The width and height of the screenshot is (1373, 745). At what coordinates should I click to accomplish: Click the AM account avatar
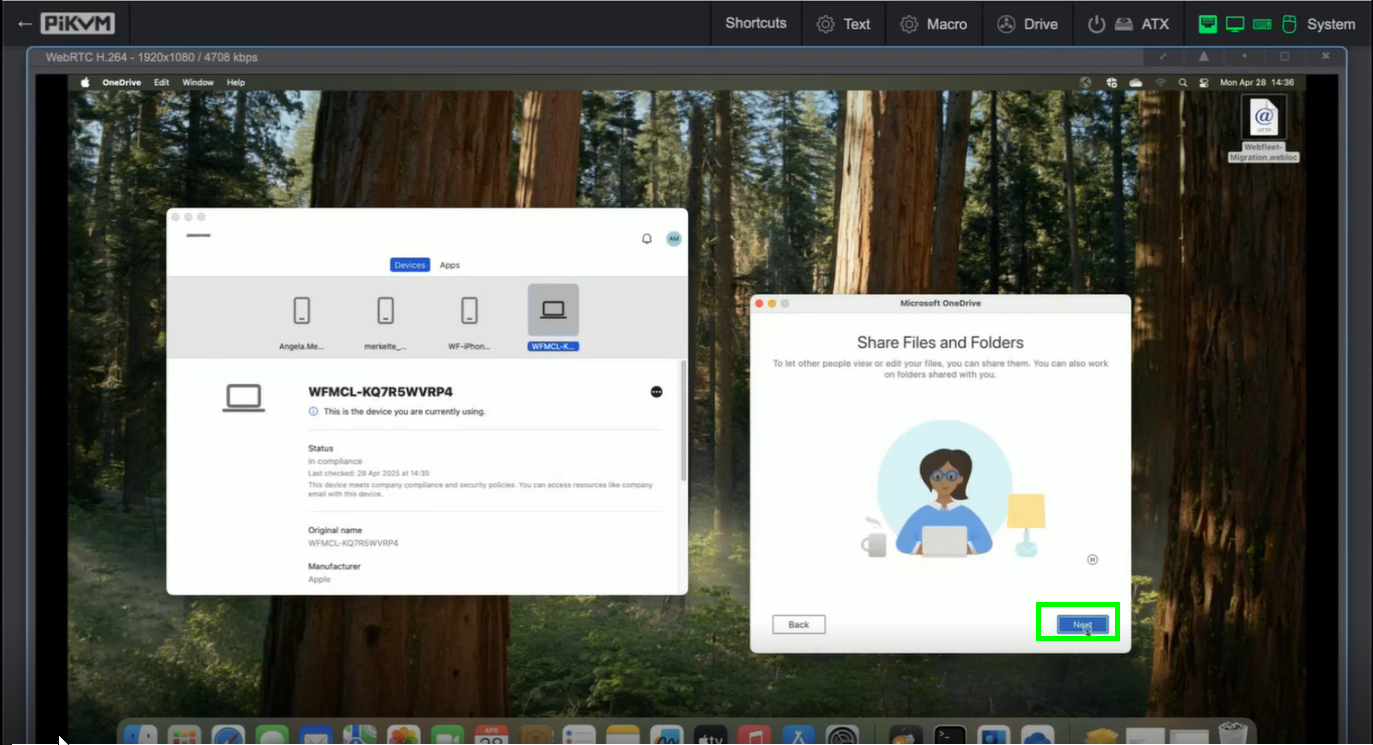[x=674, y=239]
